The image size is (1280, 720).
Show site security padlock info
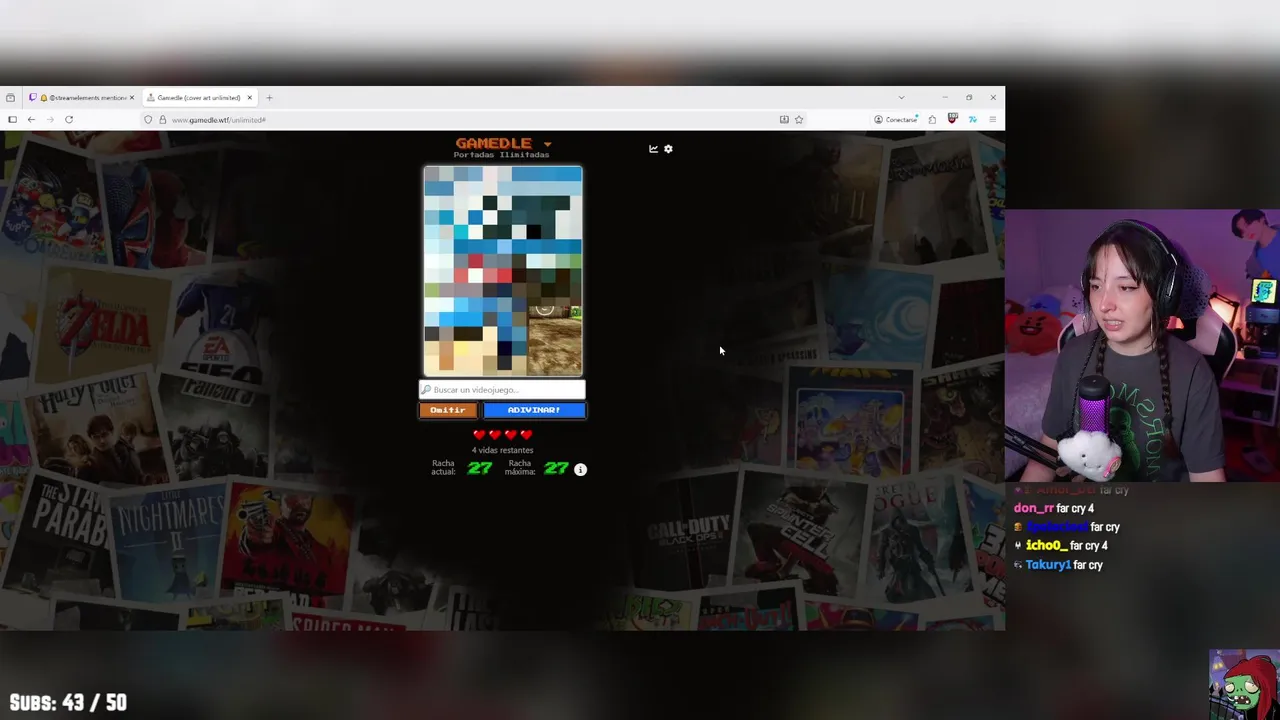click(162, 120)
